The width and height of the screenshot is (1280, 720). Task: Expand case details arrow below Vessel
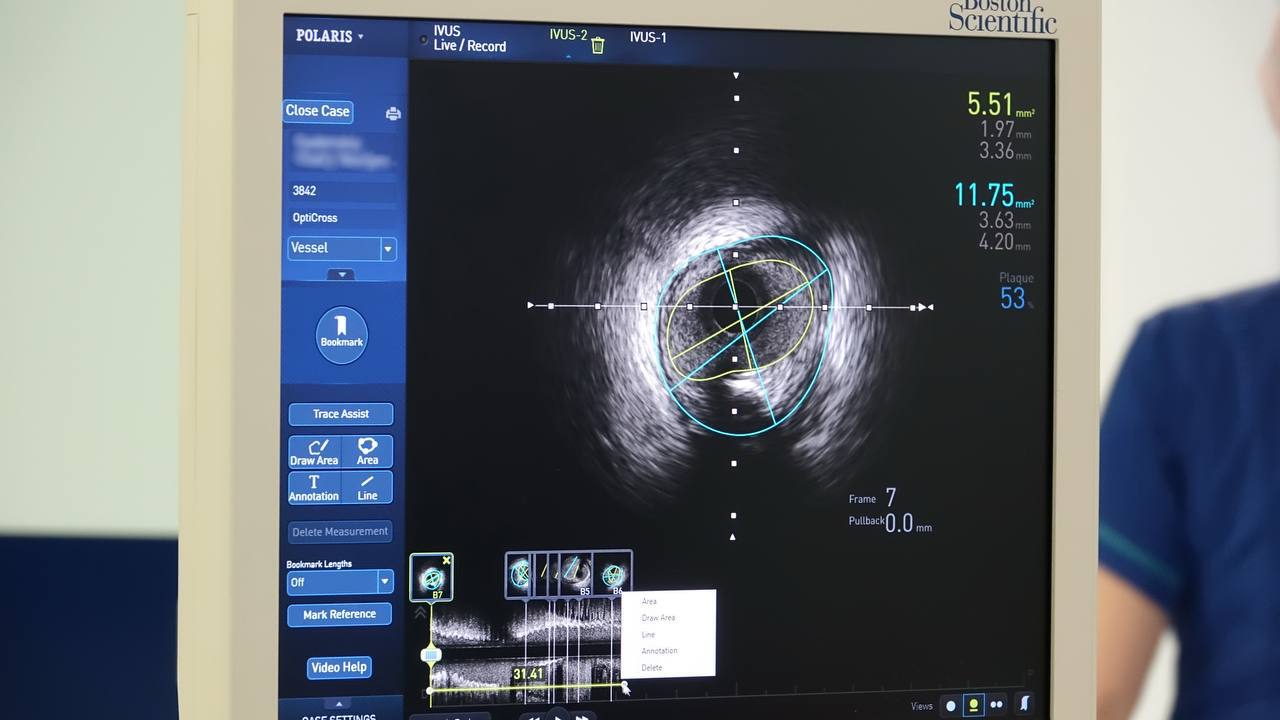click(x=341, y=274)
